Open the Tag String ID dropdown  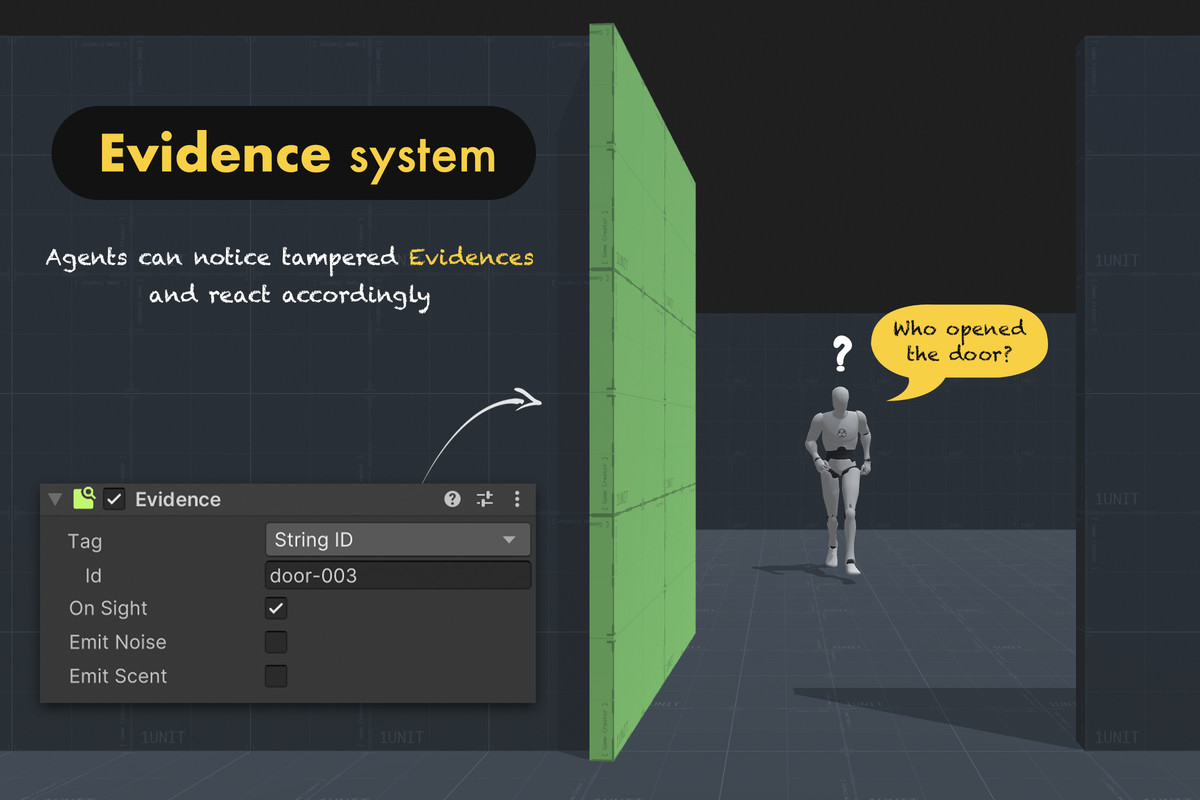[397, 540]
